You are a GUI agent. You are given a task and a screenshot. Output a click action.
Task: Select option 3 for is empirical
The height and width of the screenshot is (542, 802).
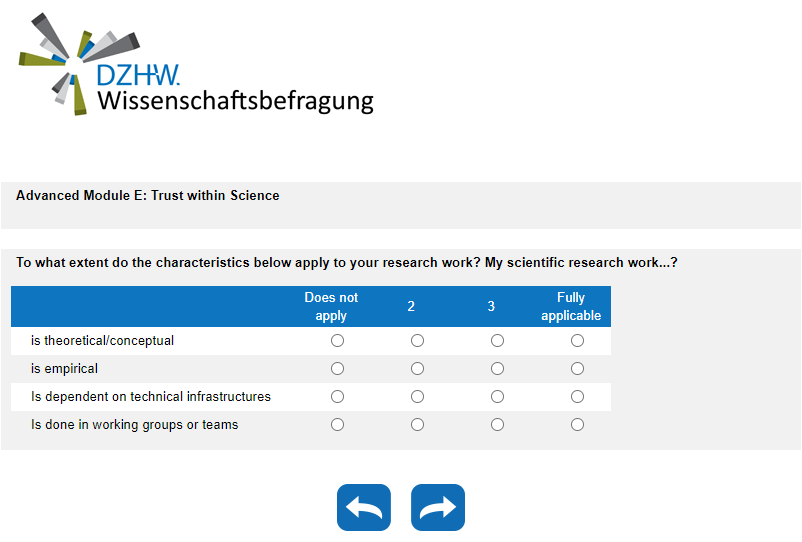[x=497, y=369]
